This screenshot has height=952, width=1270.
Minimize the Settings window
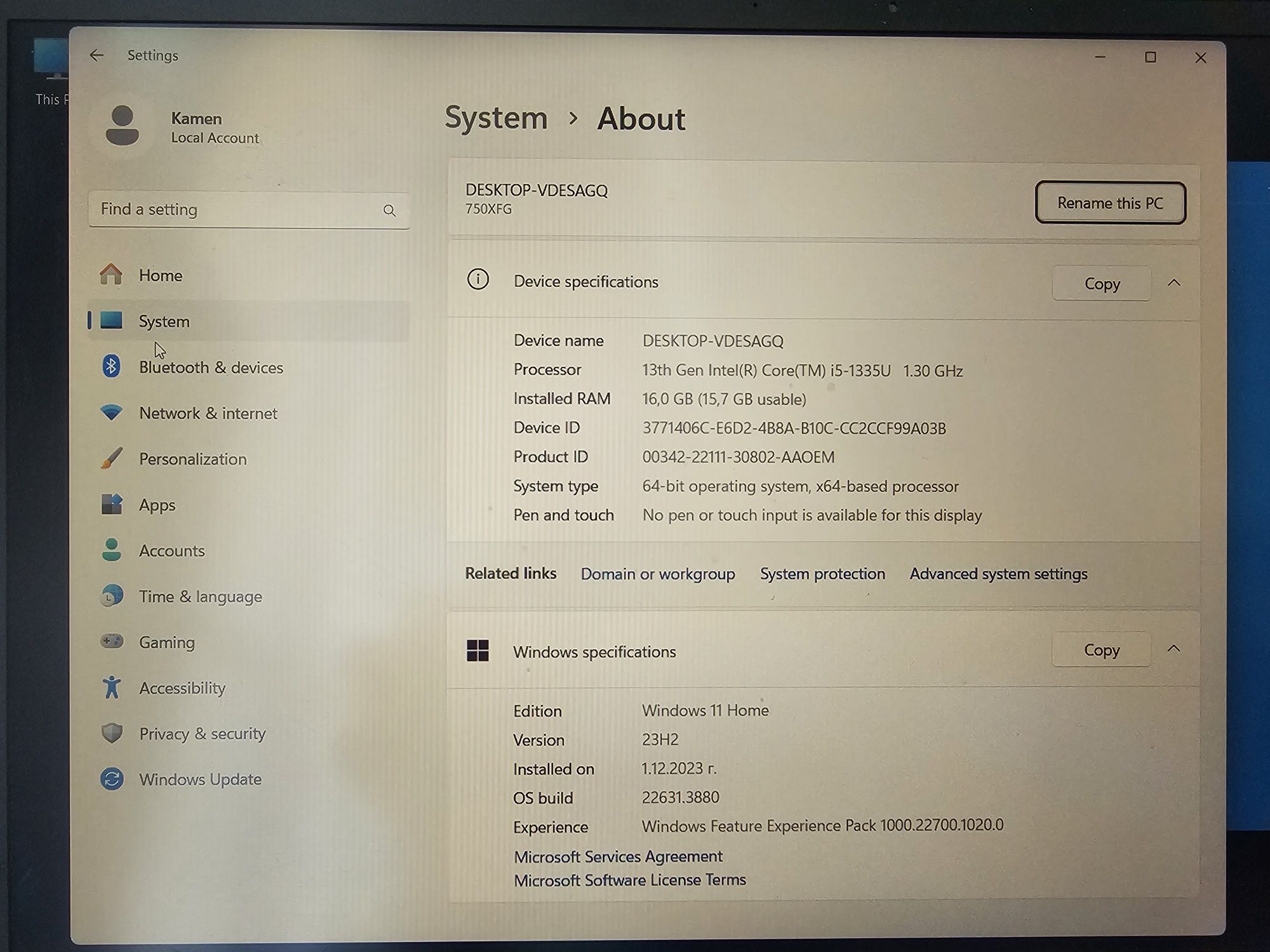pos(1100,57)
